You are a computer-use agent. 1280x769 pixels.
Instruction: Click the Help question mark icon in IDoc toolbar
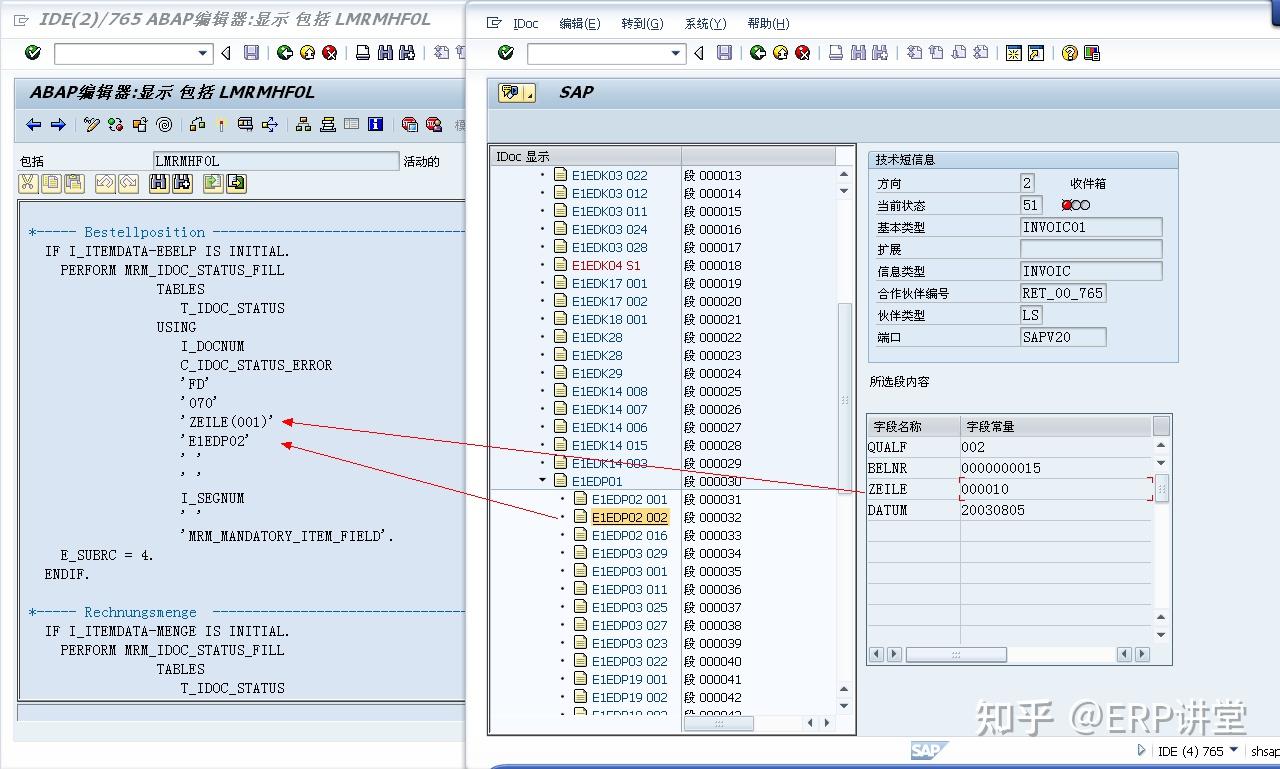point(1070,53)
